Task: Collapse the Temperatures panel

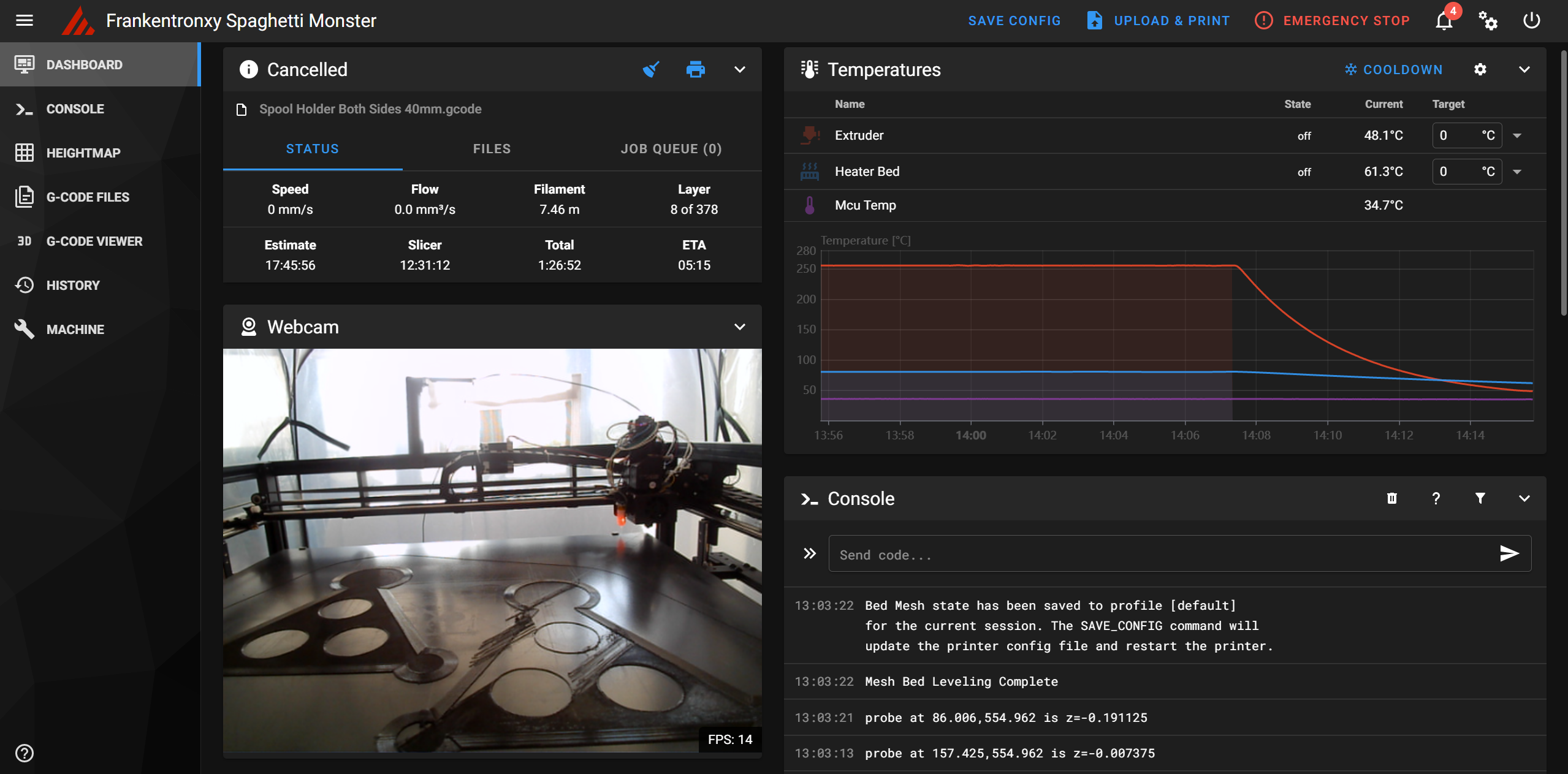Action: pyautogui.click(x=1524, y=69)
